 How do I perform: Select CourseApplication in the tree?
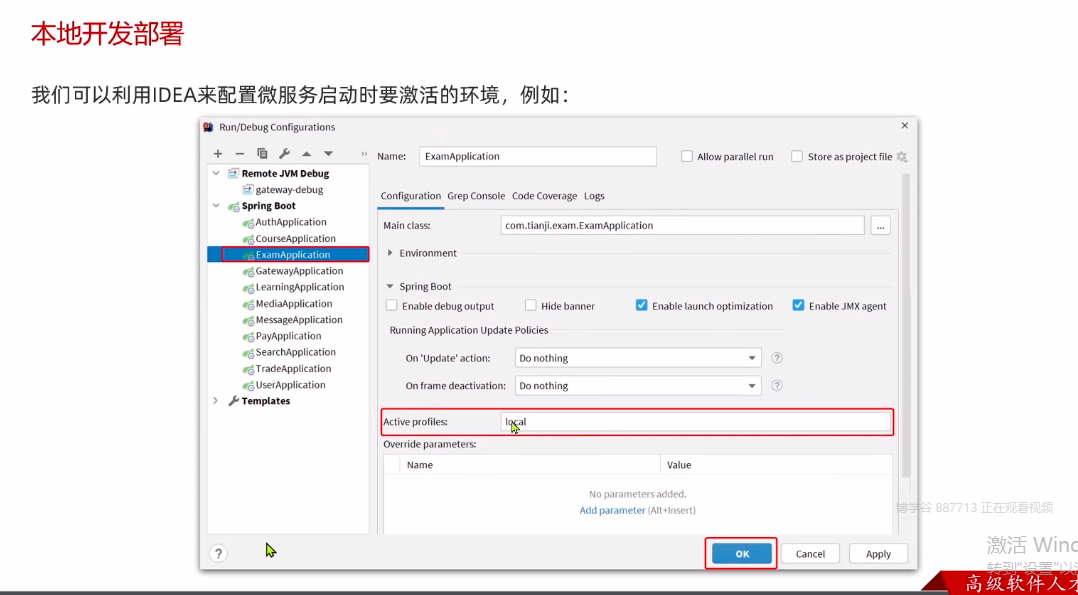pyautogui.click(x=296, y=239)
